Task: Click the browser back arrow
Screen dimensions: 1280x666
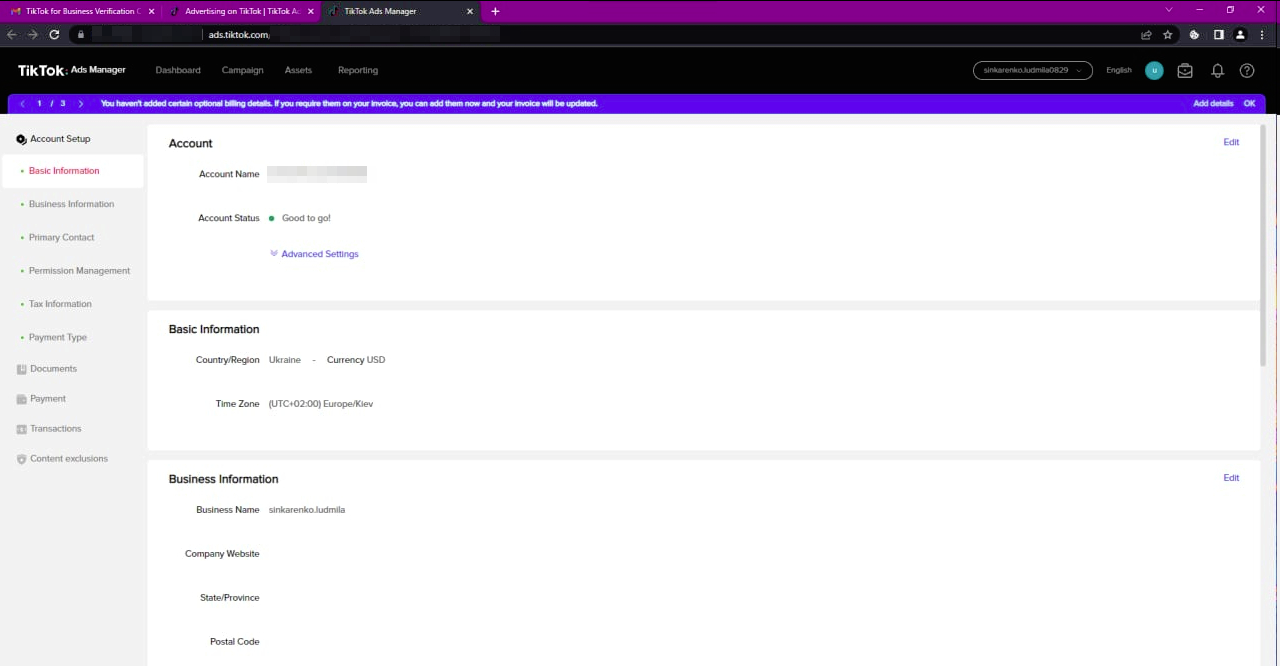Action: [12, 34]
